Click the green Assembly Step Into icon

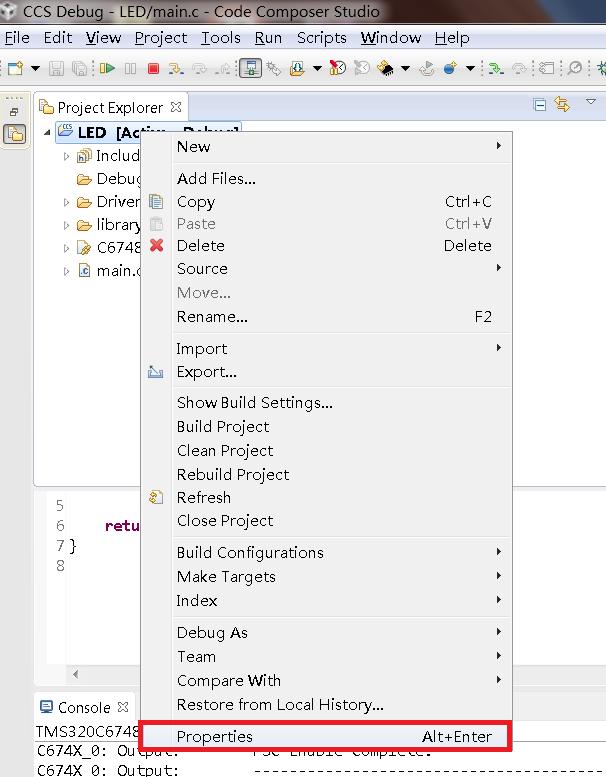pos(496,68)
